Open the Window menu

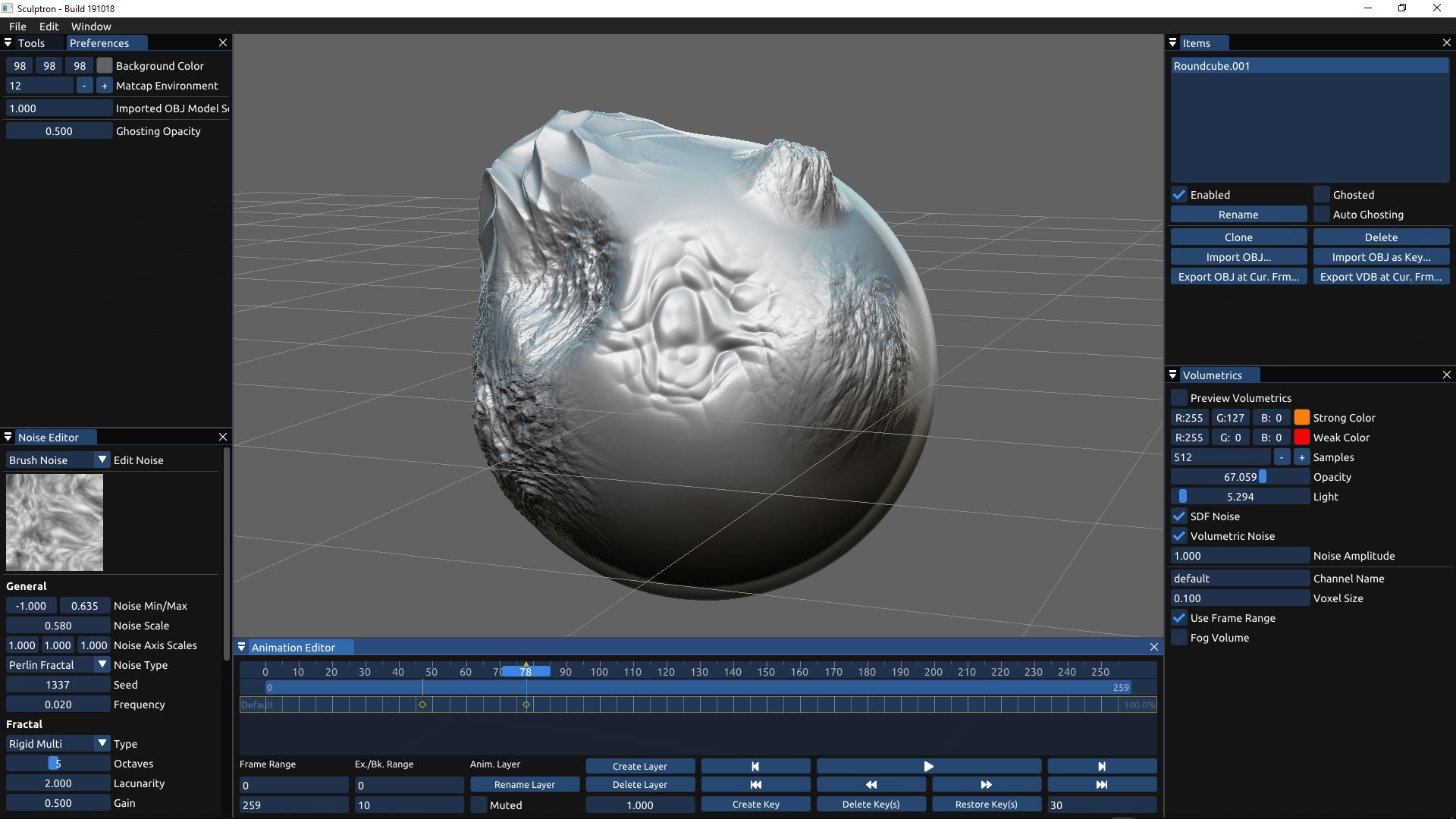coord(91,27)
